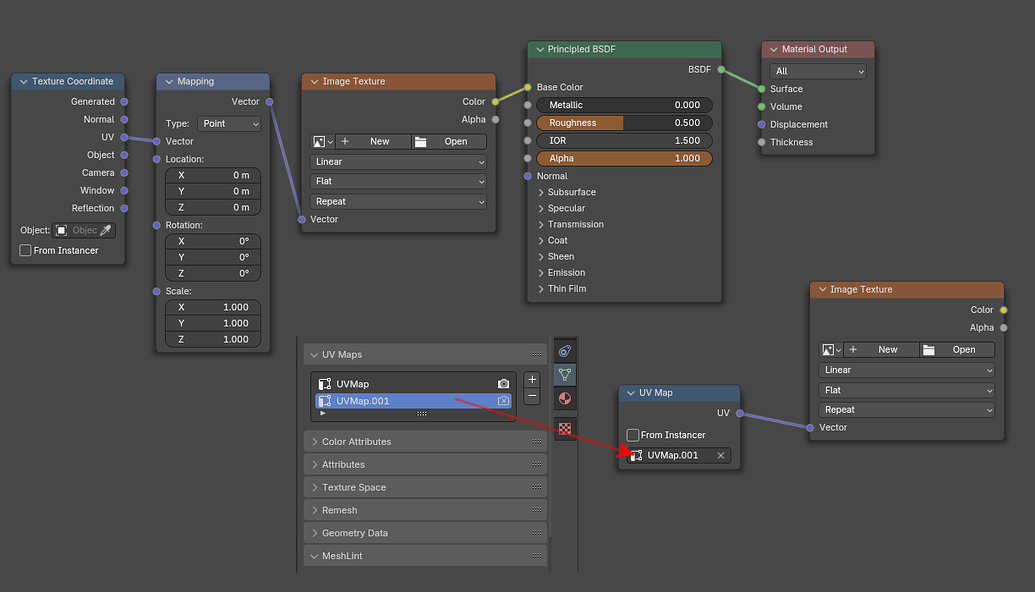Select UVMap.001 in UV Maps list
1035x592 pixels.
coord(413,401)
